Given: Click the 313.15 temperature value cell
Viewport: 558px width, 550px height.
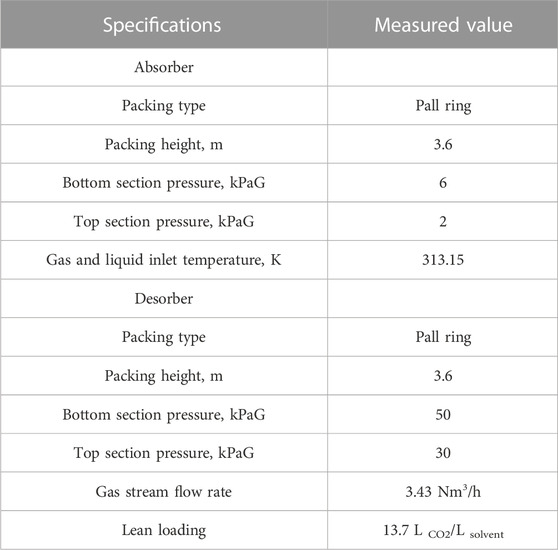Looking at the screenshot, I should pos(443,260).
